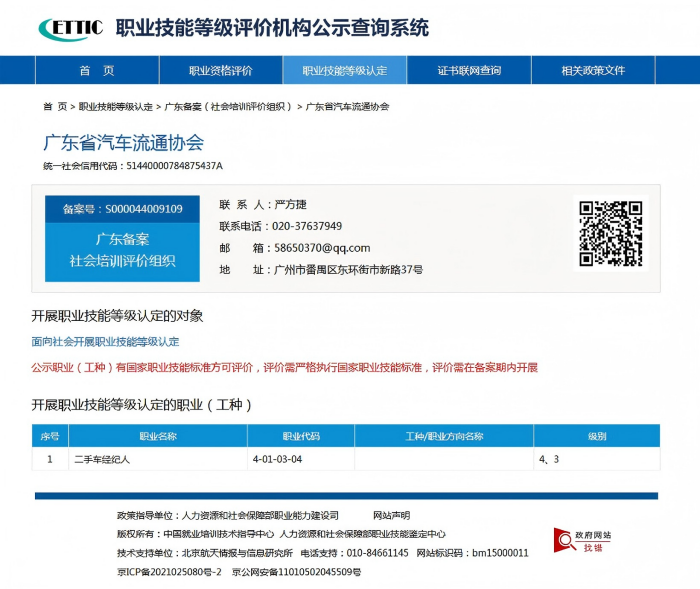
Task: Click the 京ICP备2021025080号-2 footer link
Action: (x=169, y=572)
